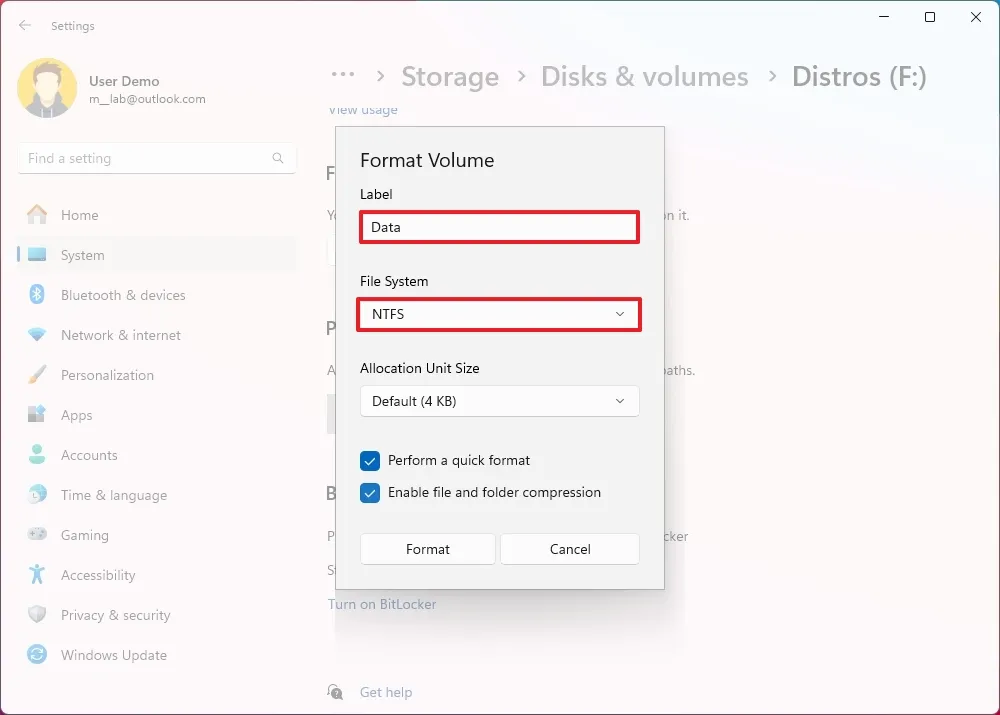Open Disks & volumes from breadcrumb
This screenshot has width=1000, height=715.
pyautogui.click(x=645, y=76)
